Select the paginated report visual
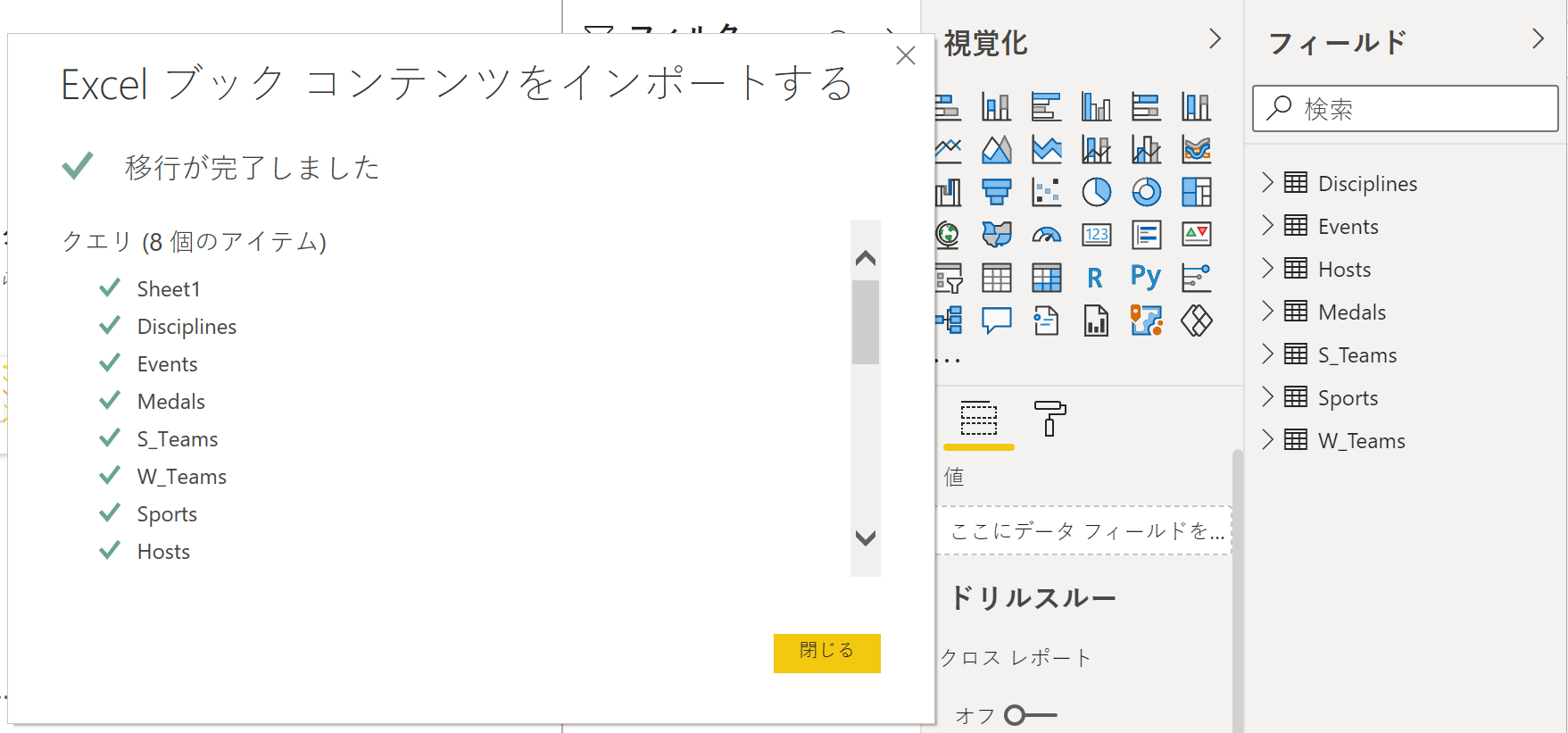Image resolution: width=1568 pixels, height=733 pixels. (1097, 321)
